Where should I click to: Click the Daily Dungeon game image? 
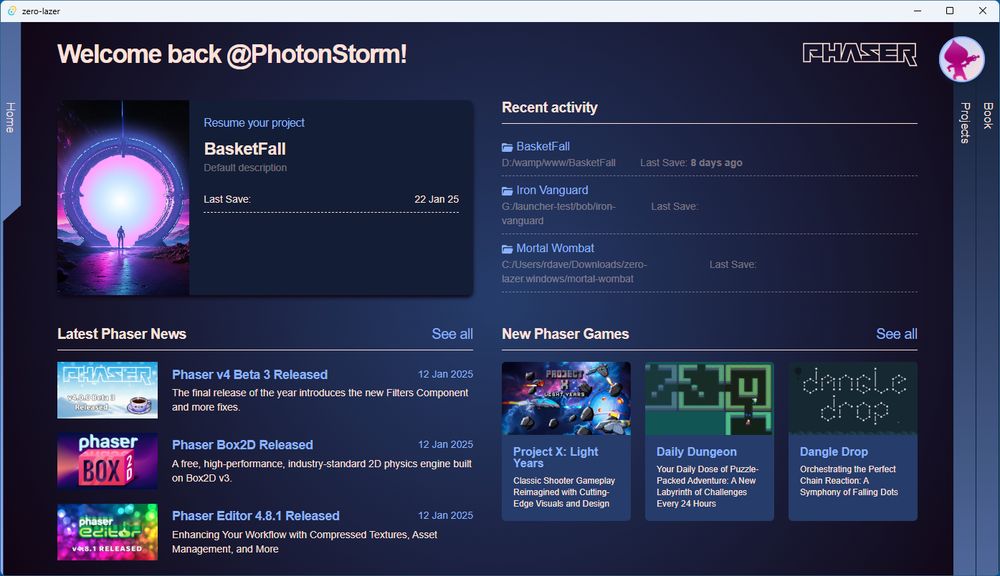(709, 399)
